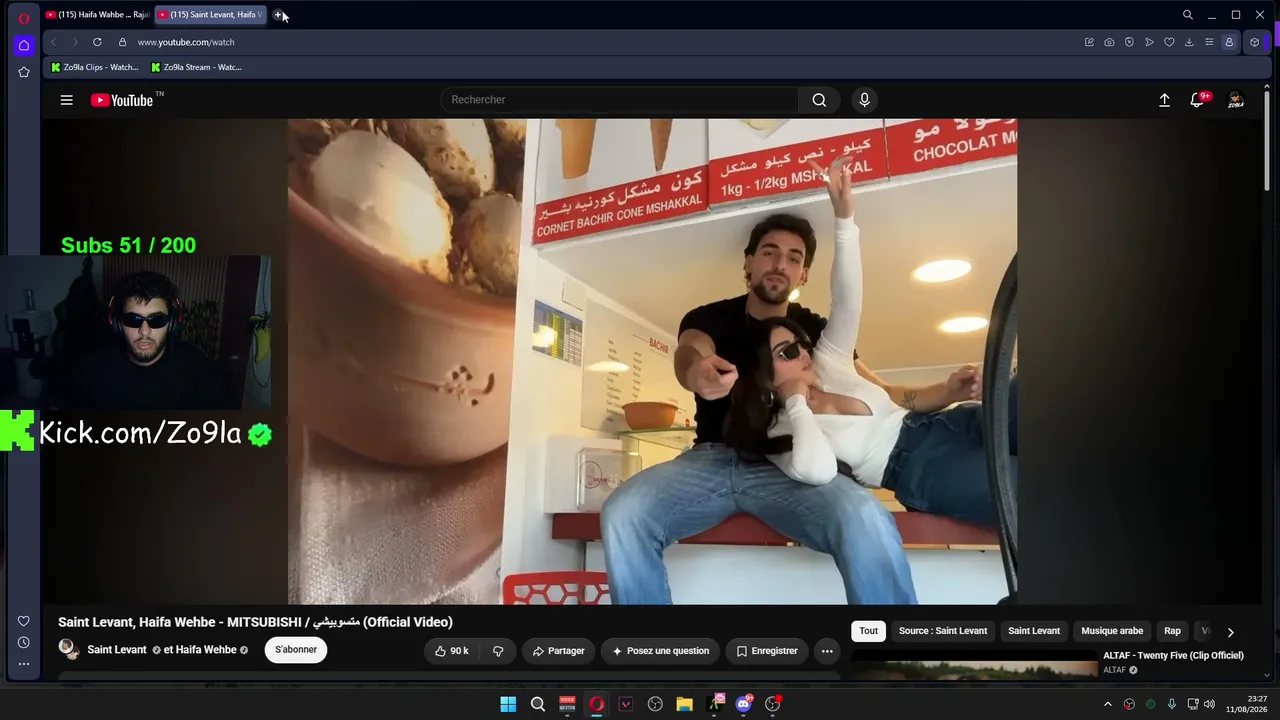
Task: Select the Musique arabe chip
Action: [x=1112, y=631]
